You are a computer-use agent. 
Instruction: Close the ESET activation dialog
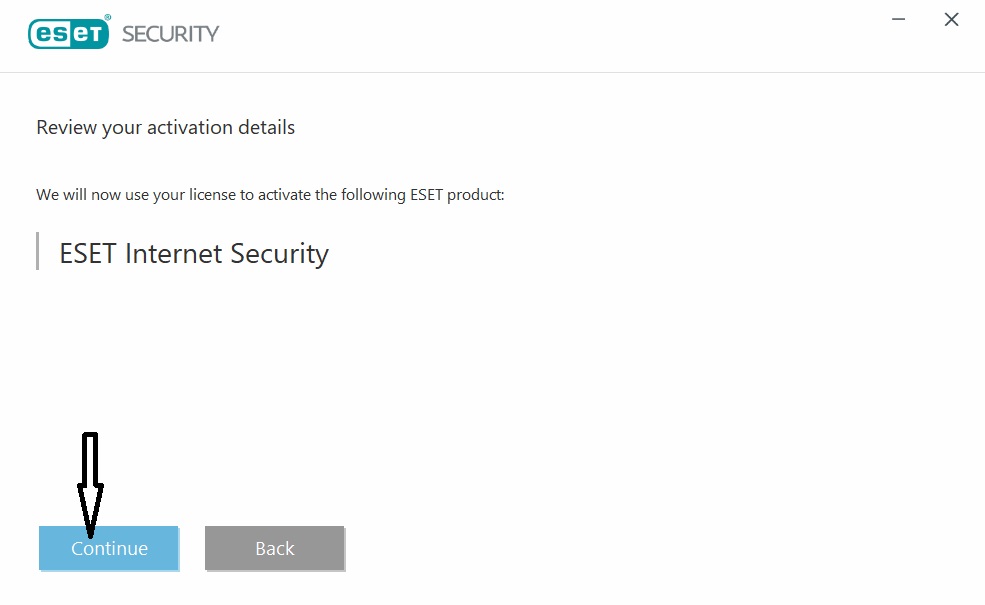pyautogui.click(x=951, y=20)
